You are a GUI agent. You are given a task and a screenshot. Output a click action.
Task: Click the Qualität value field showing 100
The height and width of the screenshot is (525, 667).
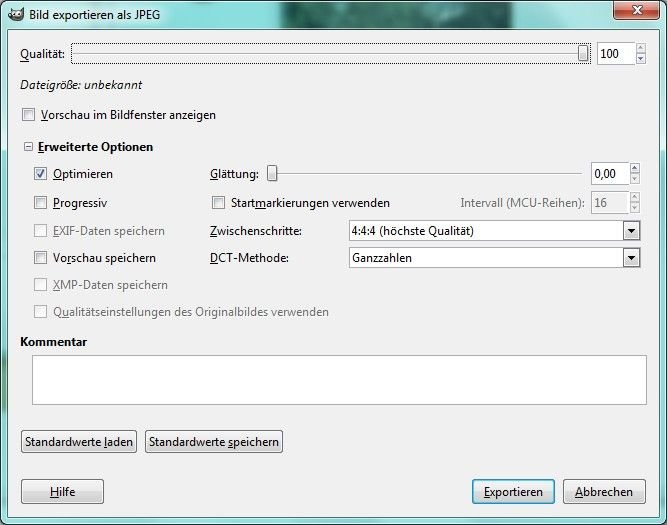pyautogui.click(x=616, y=54)
